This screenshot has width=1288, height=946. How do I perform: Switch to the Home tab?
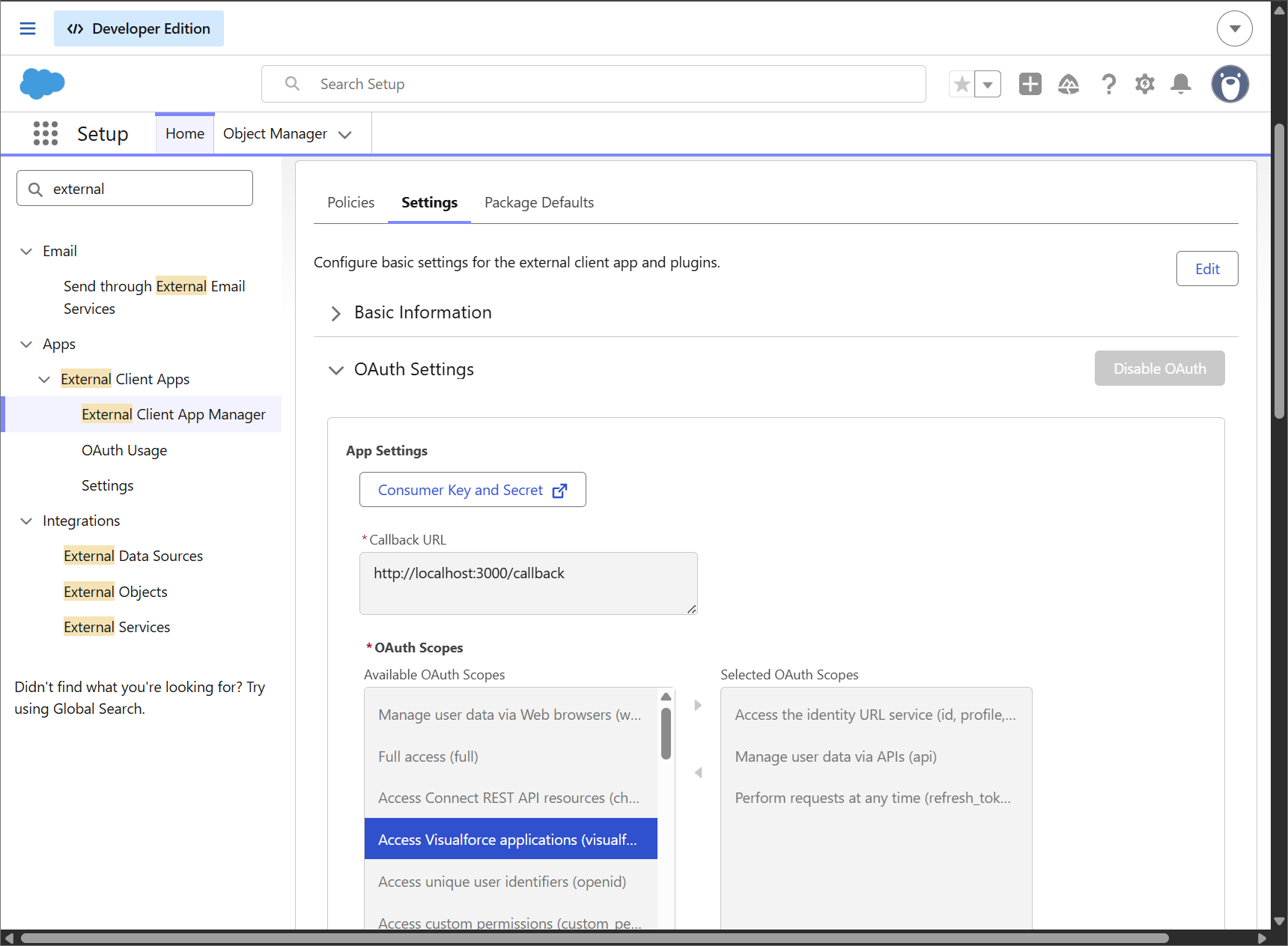pos(185,133)
